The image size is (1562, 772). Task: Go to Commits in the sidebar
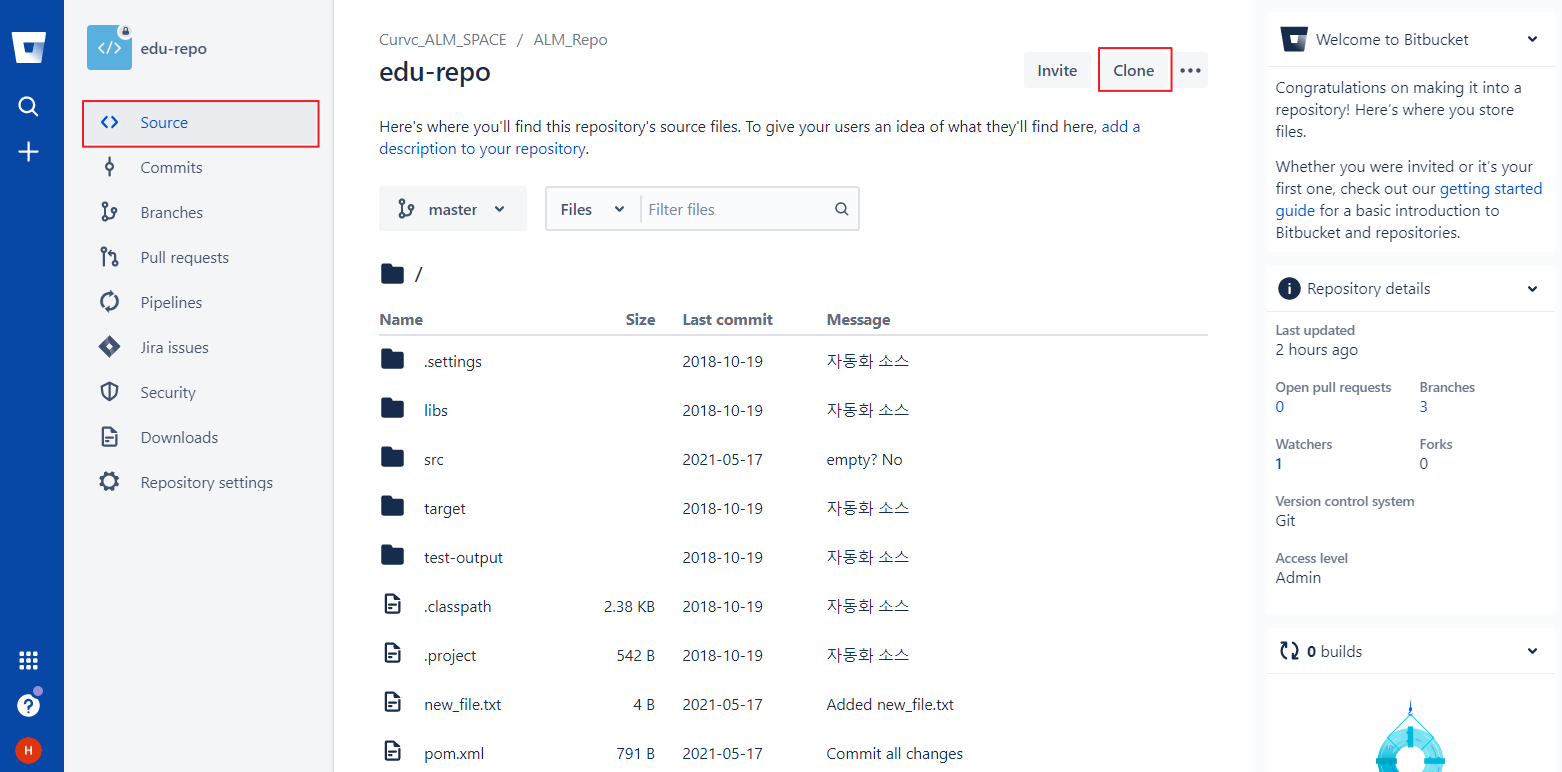171,168
